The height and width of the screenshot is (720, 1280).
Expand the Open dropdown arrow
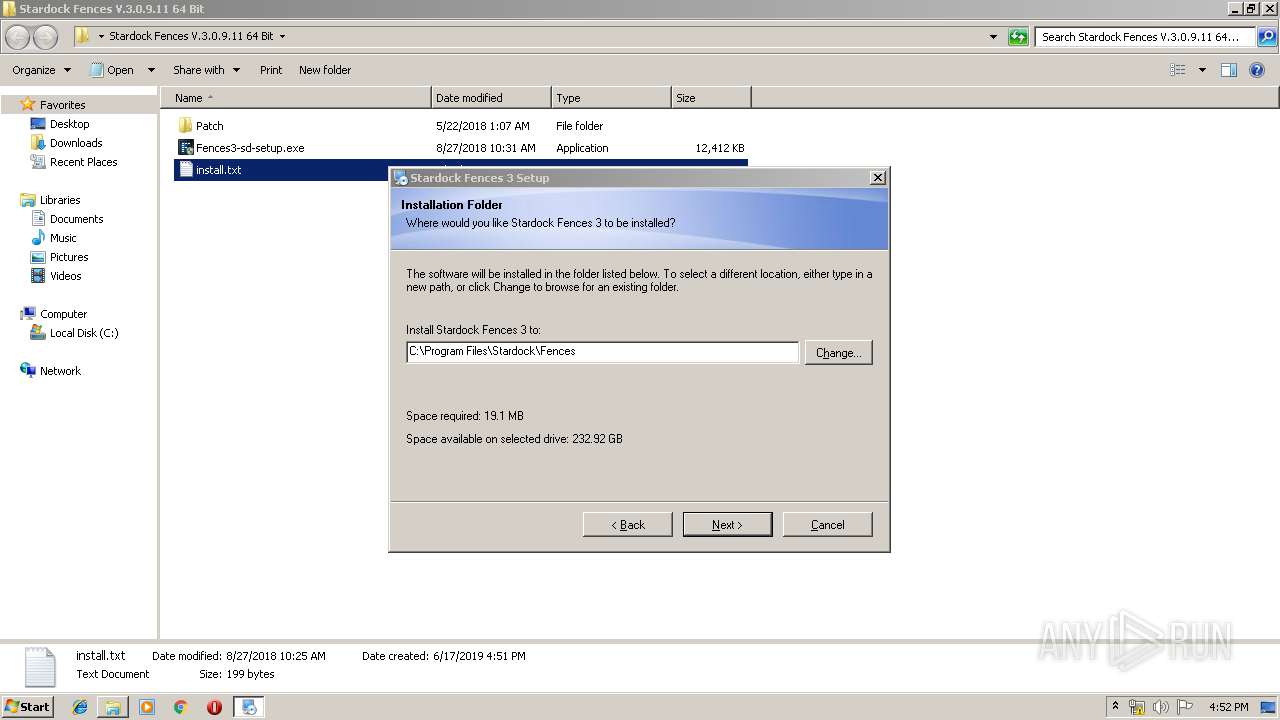point(151,70)
